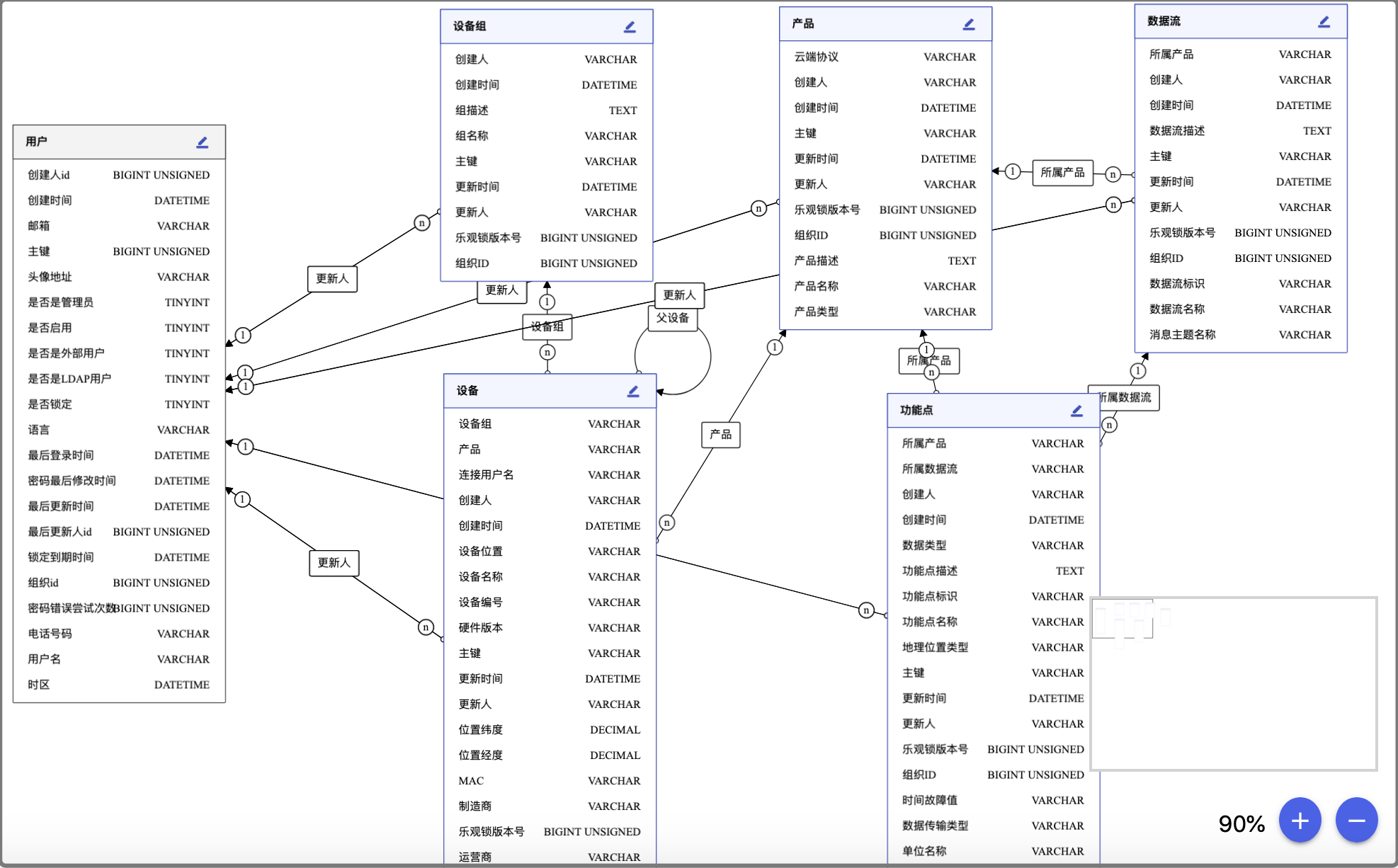Click the 90% zoom level text
Image resolution: width=1398 pixels, height=868 pixels.
click(x=1241, y=823)
